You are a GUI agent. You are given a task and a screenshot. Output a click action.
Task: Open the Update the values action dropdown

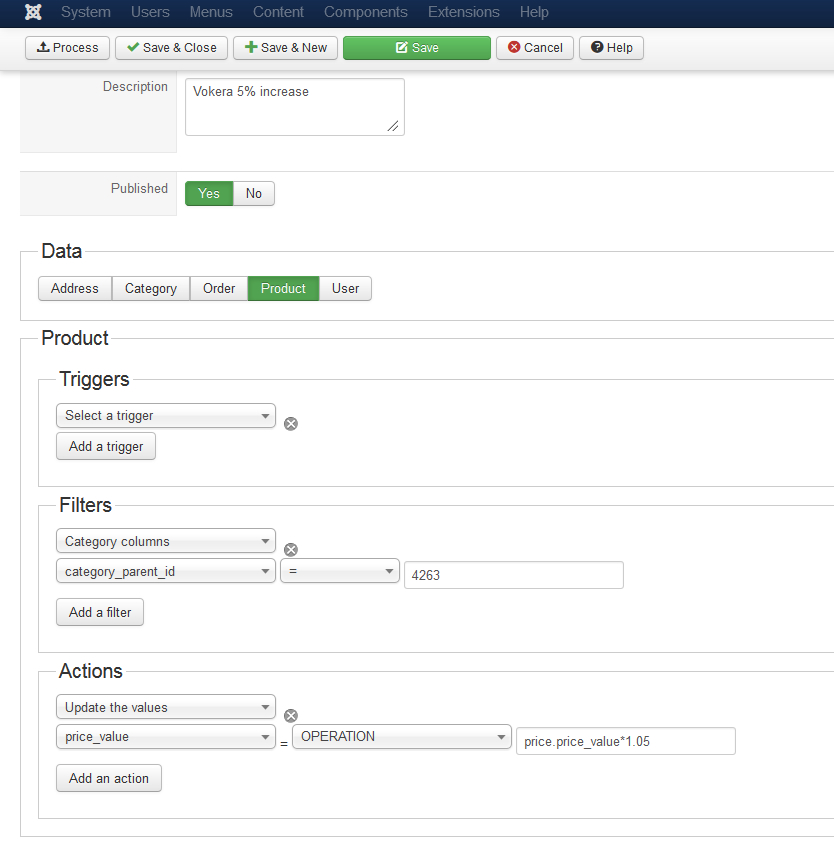[166, 707]
